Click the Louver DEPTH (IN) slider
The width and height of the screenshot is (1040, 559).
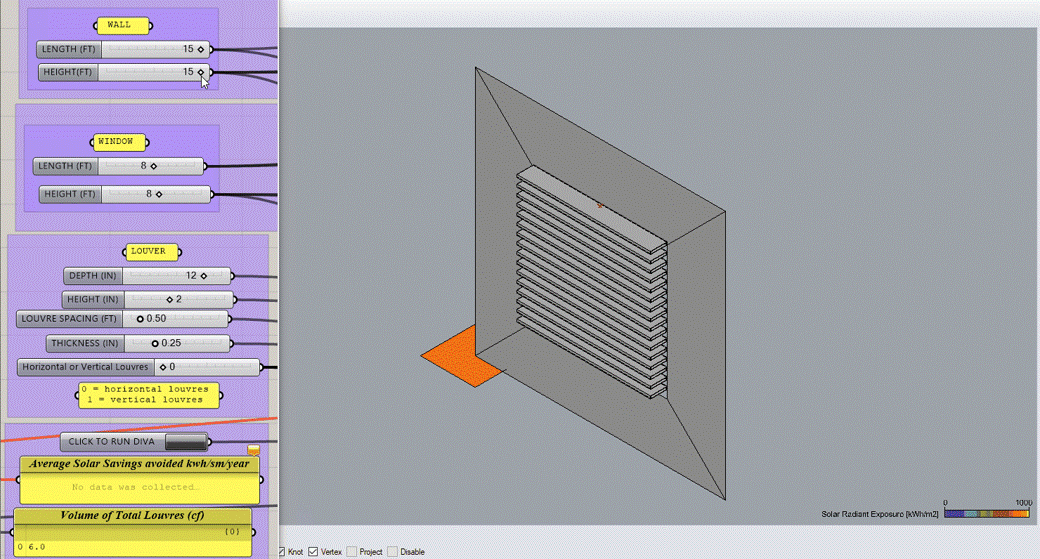(147, 275)
